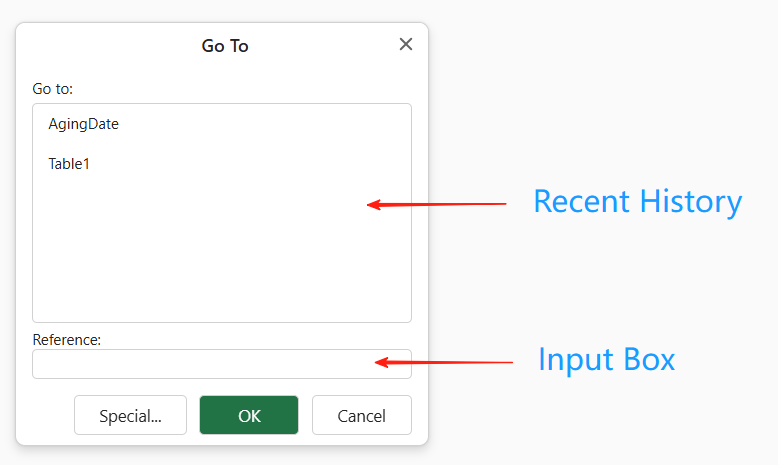Click the 'Go to:' label

click(x=53, y=89)
